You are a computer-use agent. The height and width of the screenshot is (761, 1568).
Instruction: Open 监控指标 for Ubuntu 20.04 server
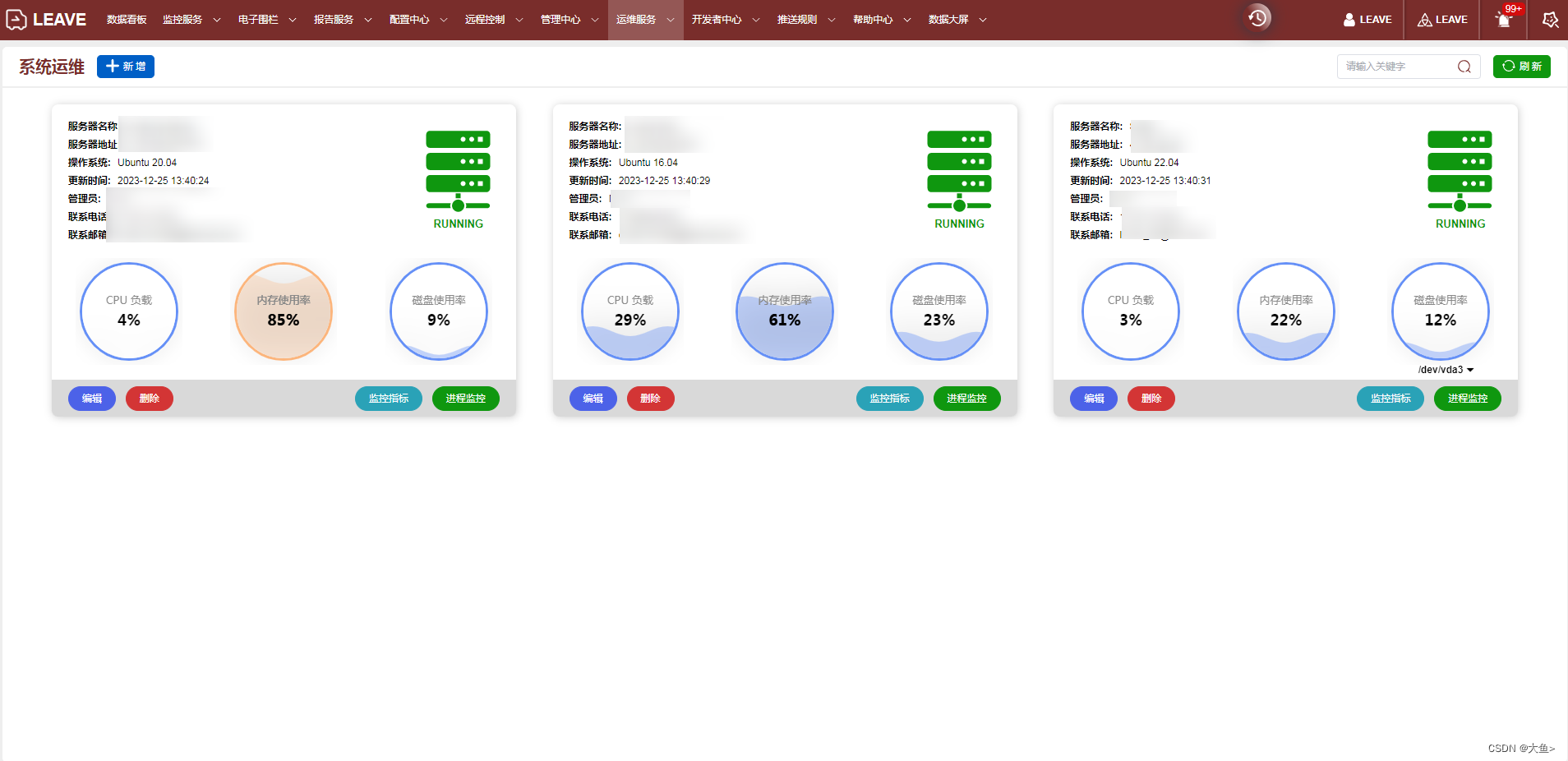coord(389,399)
